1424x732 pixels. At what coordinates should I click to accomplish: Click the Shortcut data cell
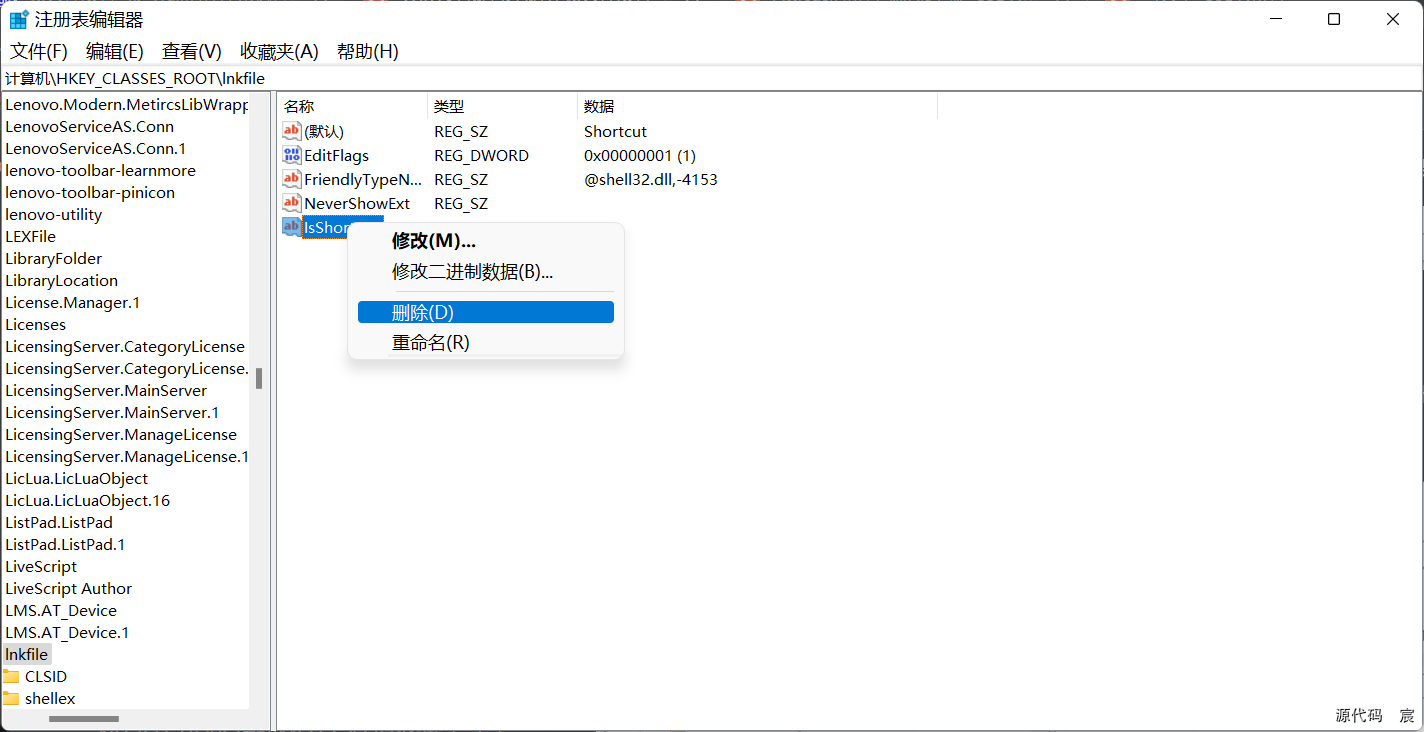(616, 131)
